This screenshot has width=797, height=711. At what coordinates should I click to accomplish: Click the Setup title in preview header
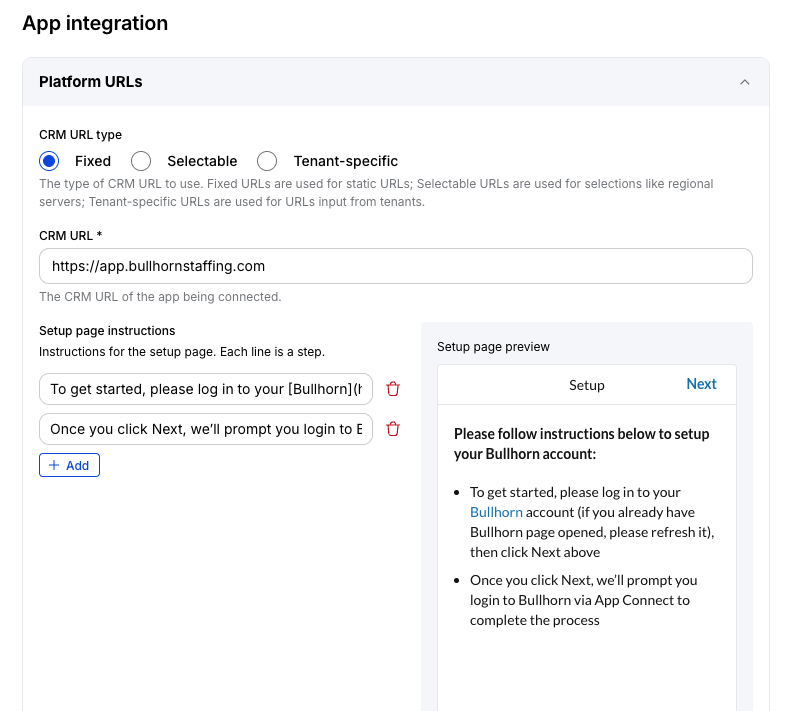[x=586, y=385]
